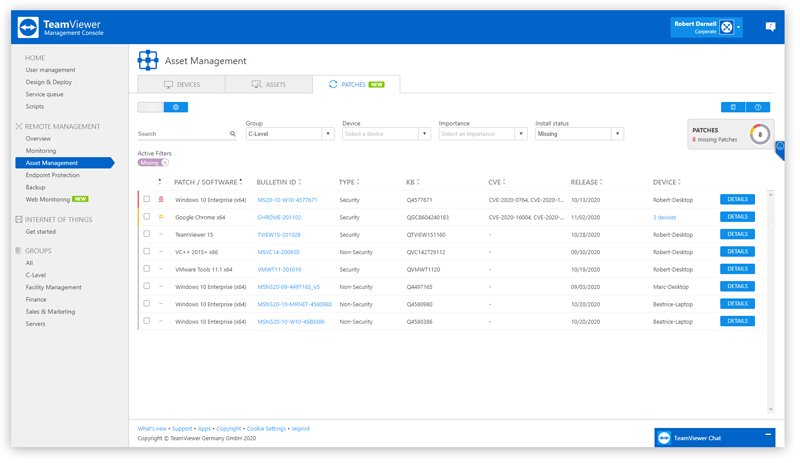Image resolution: width=800 pixels, height=463 pixels.
Task: Minimize the TeamViewer Chat panel
Action: 768,436
